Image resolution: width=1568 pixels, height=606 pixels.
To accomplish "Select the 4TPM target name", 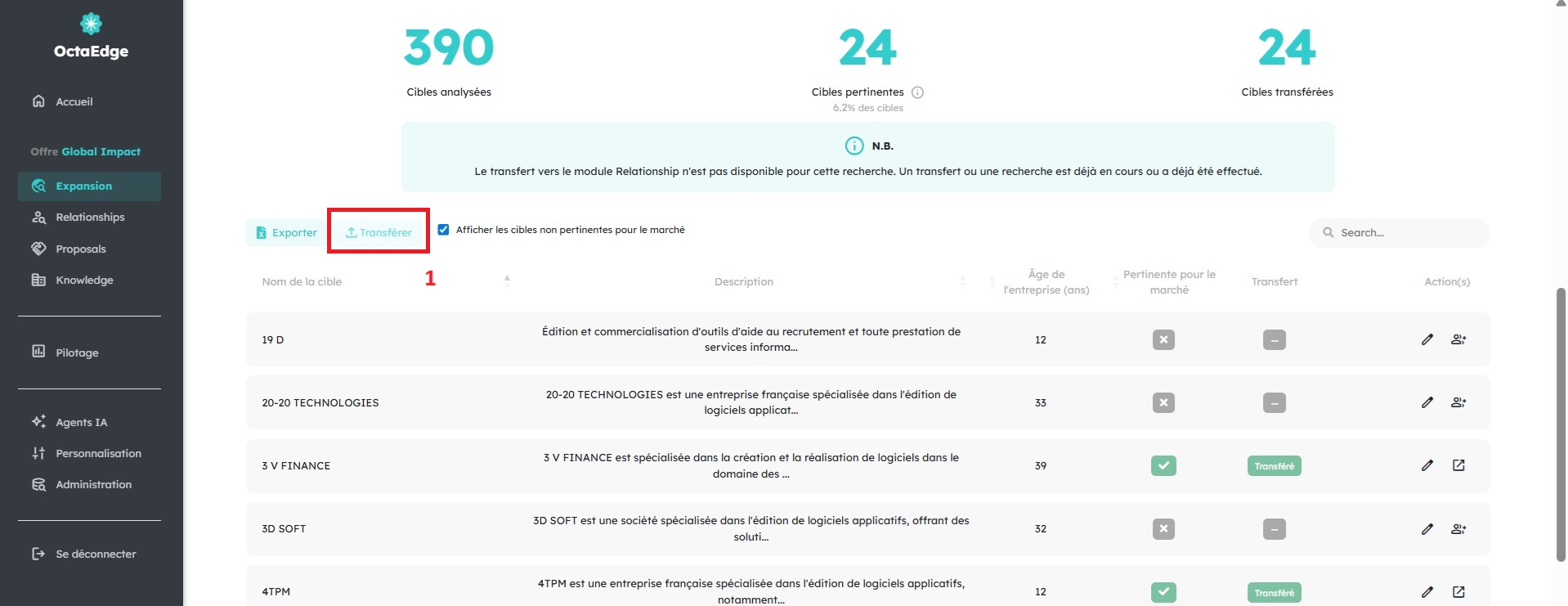I will tap(276, 591).
